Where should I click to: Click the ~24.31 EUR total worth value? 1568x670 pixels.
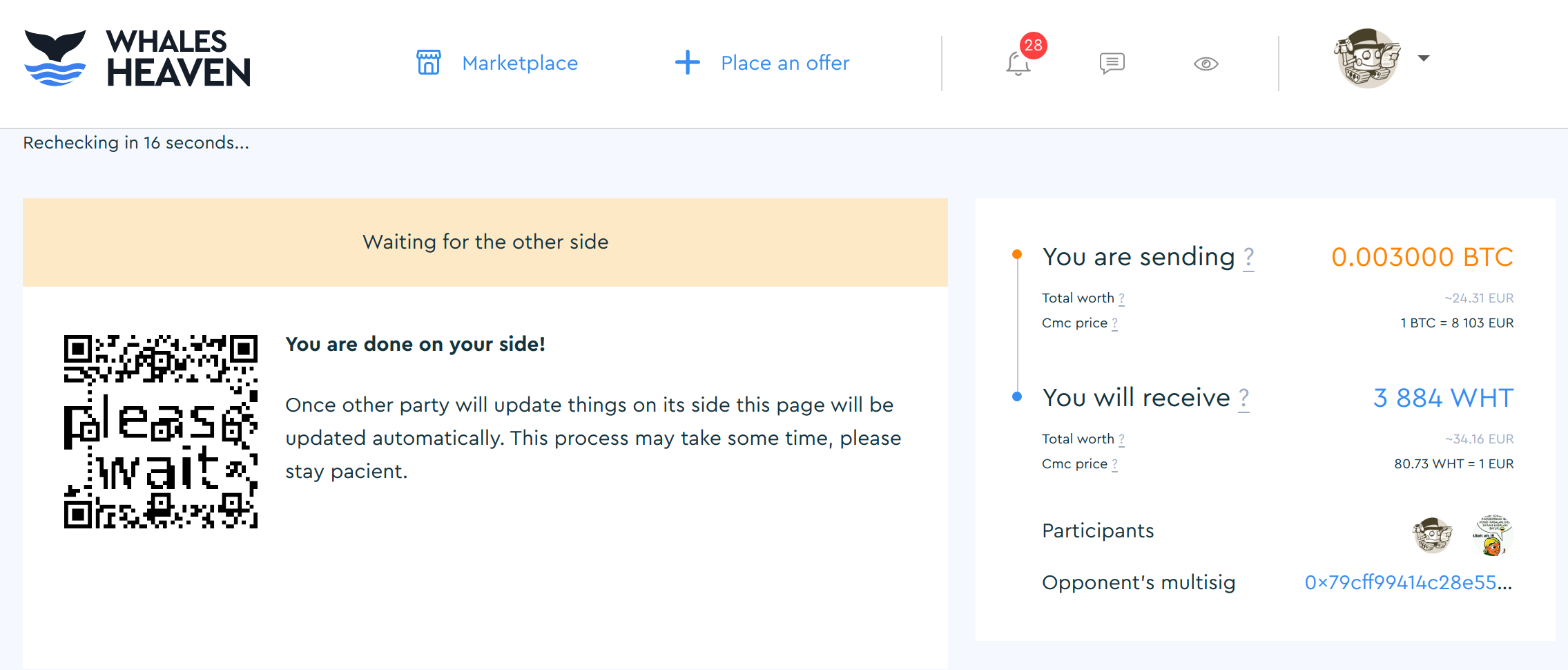[x=1479, y=298]
